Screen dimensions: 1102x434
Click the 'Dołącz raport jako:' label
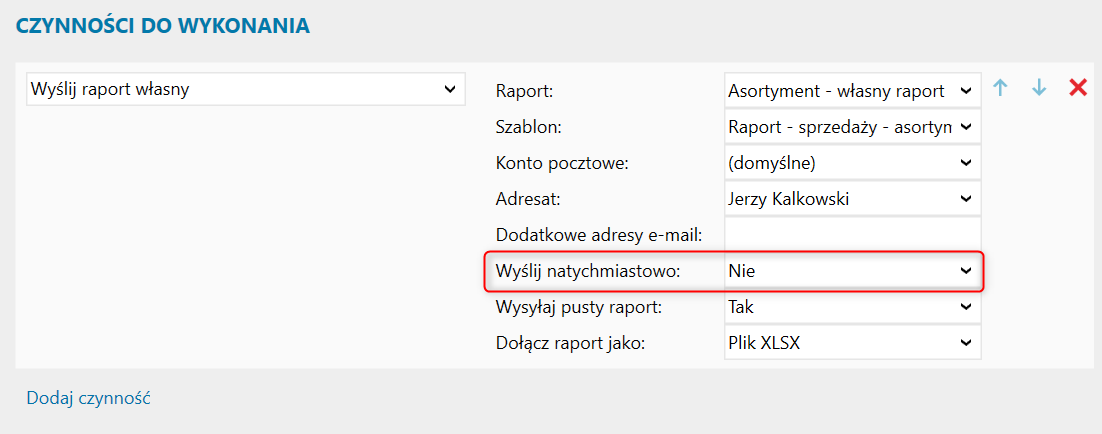click(x=571, y=344)
